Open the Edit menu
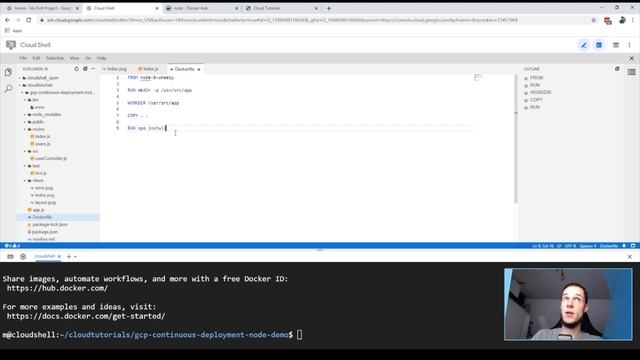This screenshot has height=360, width=640. [x=36, y=58]
